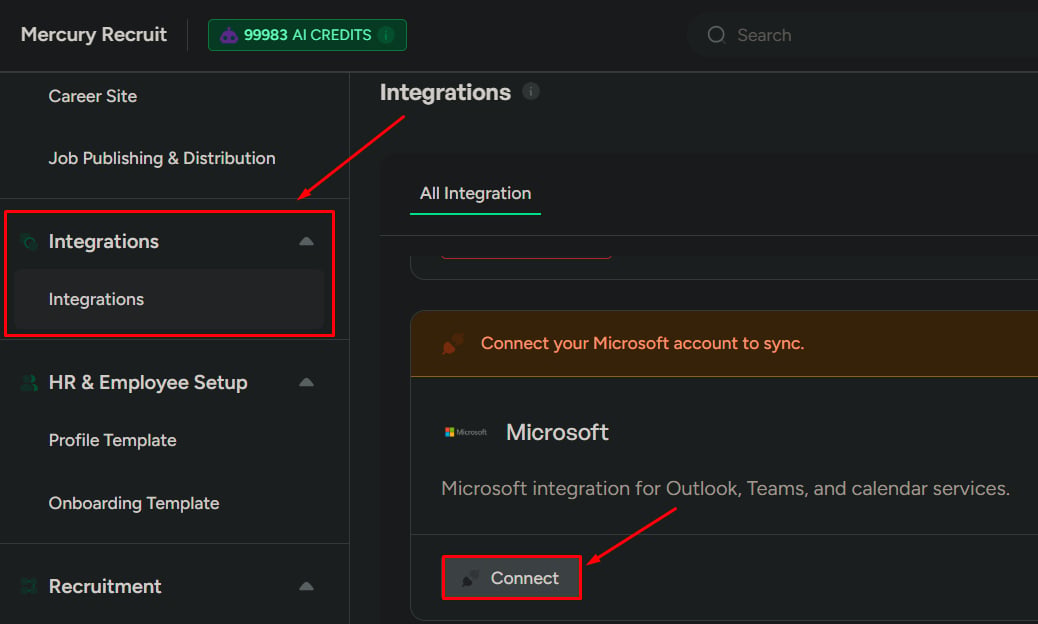
Task: Collapse the Integrations sidebar section
Action: point(306,242)
